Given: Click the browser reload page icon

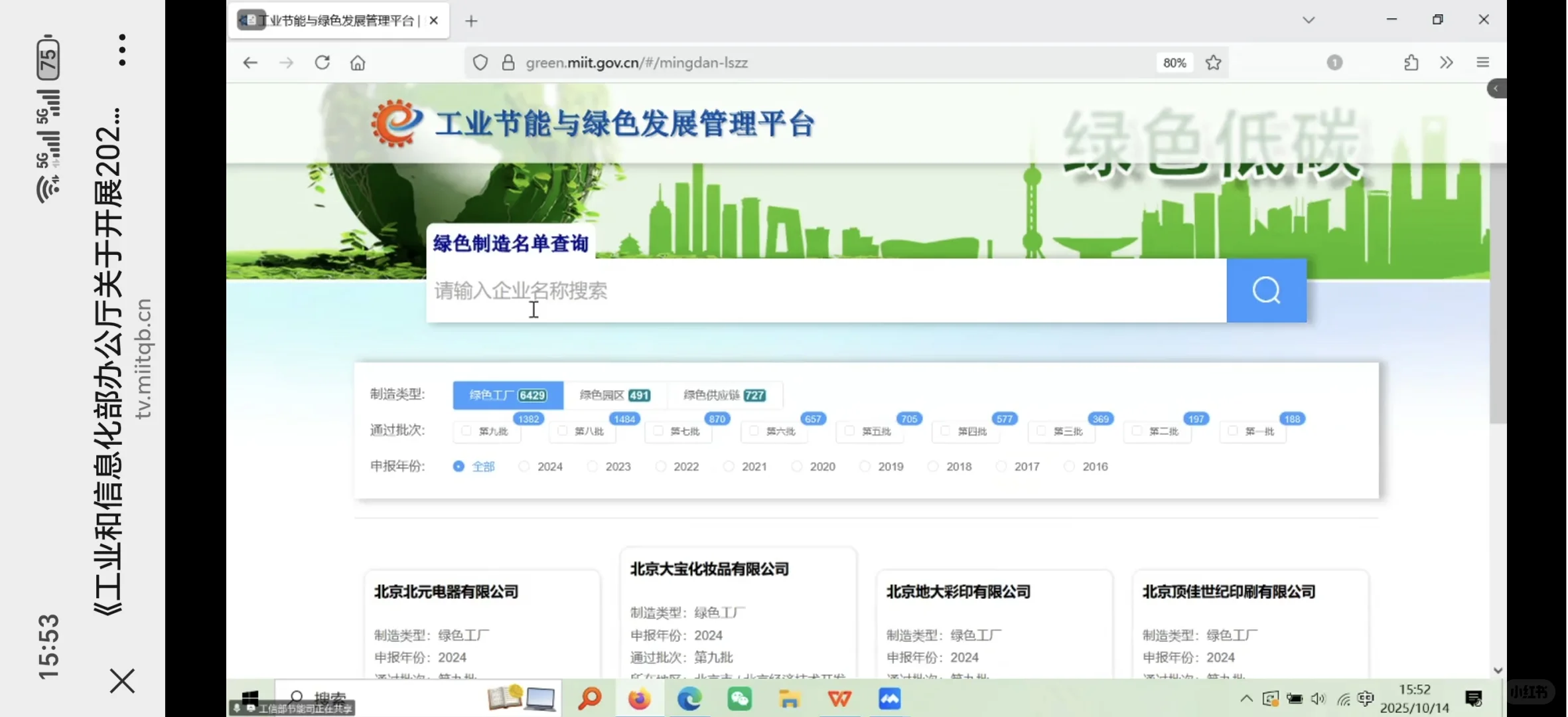Looking at the screenshot, I should [x=322, y=62].
